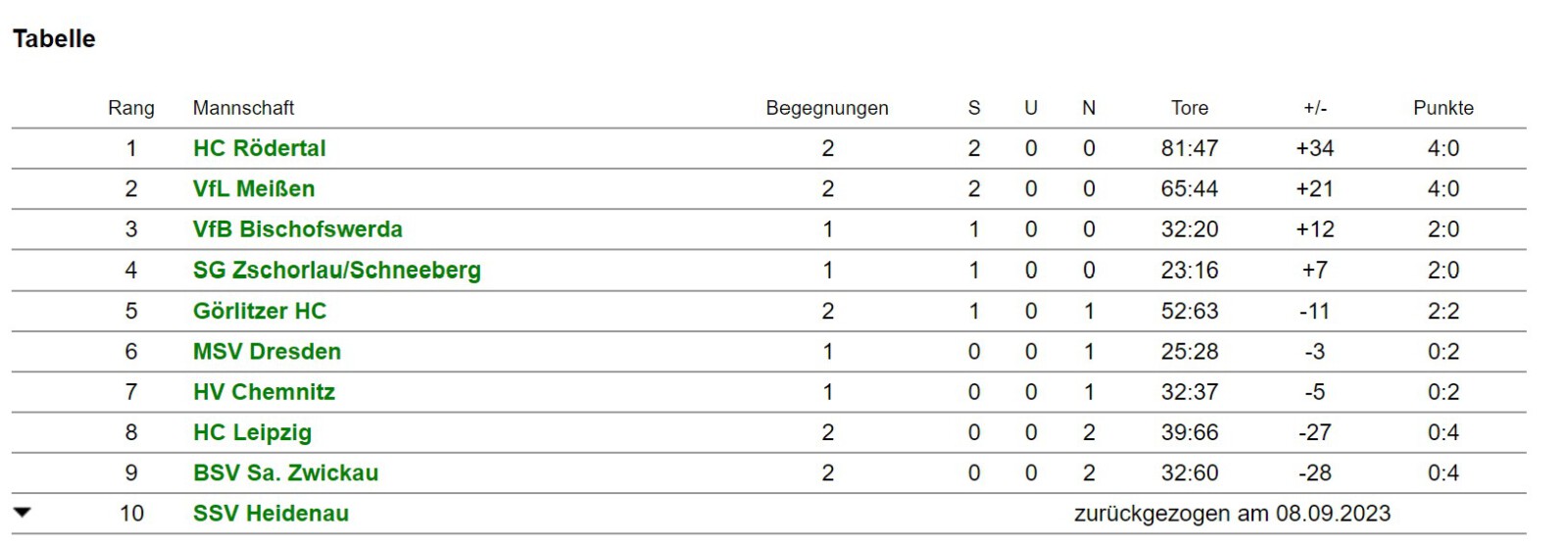This screenshot has height=549, width=1568.
Task: Click the Rang column header
Action: tap(131, 108)
